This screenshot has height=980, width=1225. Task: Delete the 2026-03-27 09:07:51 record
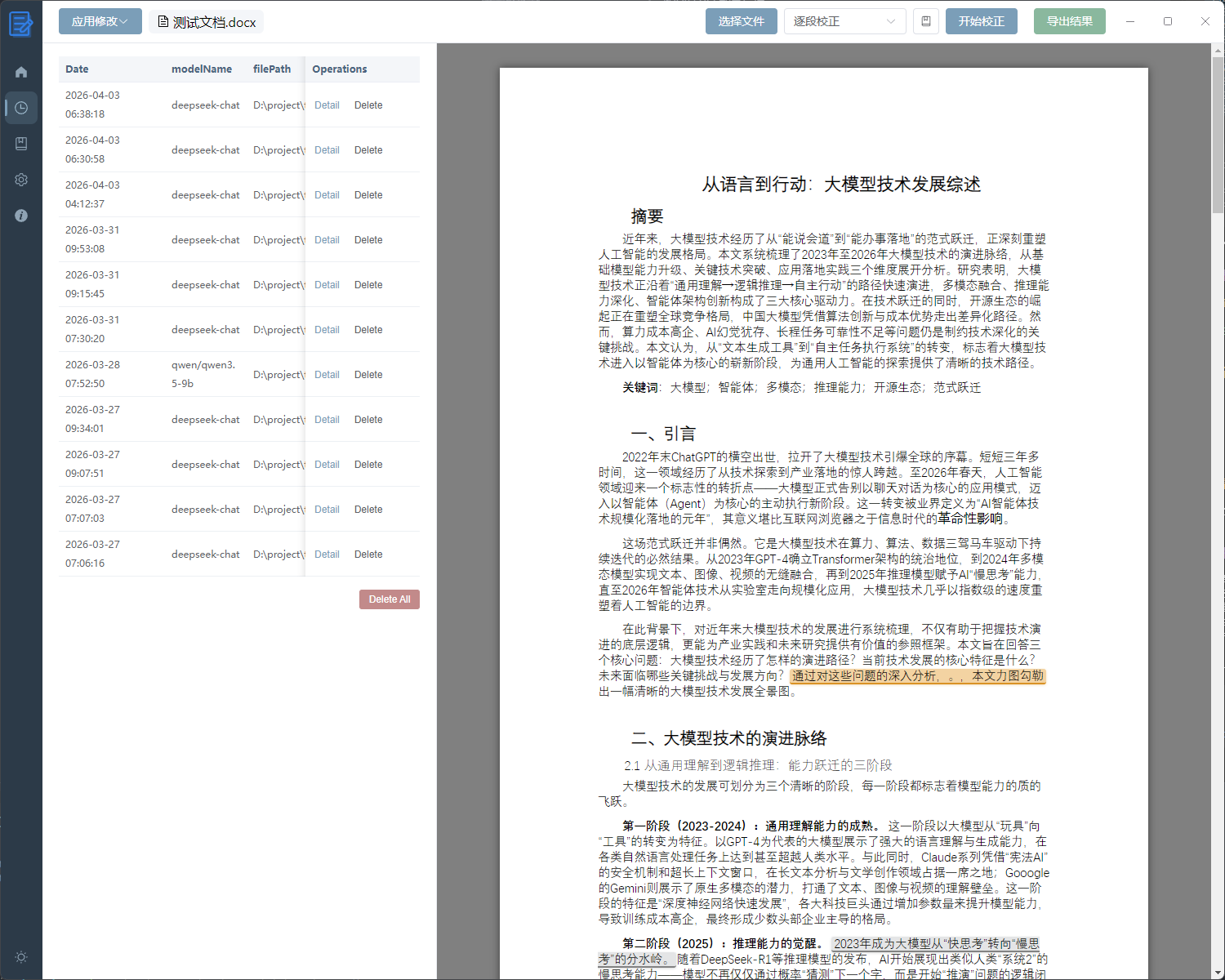click(x=368, y=465)
